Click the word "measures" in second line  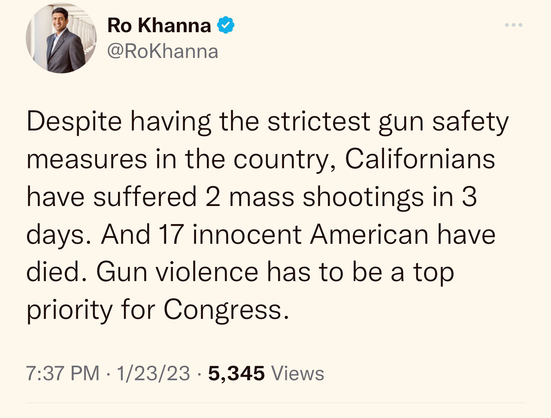click(x=87, y=159)
